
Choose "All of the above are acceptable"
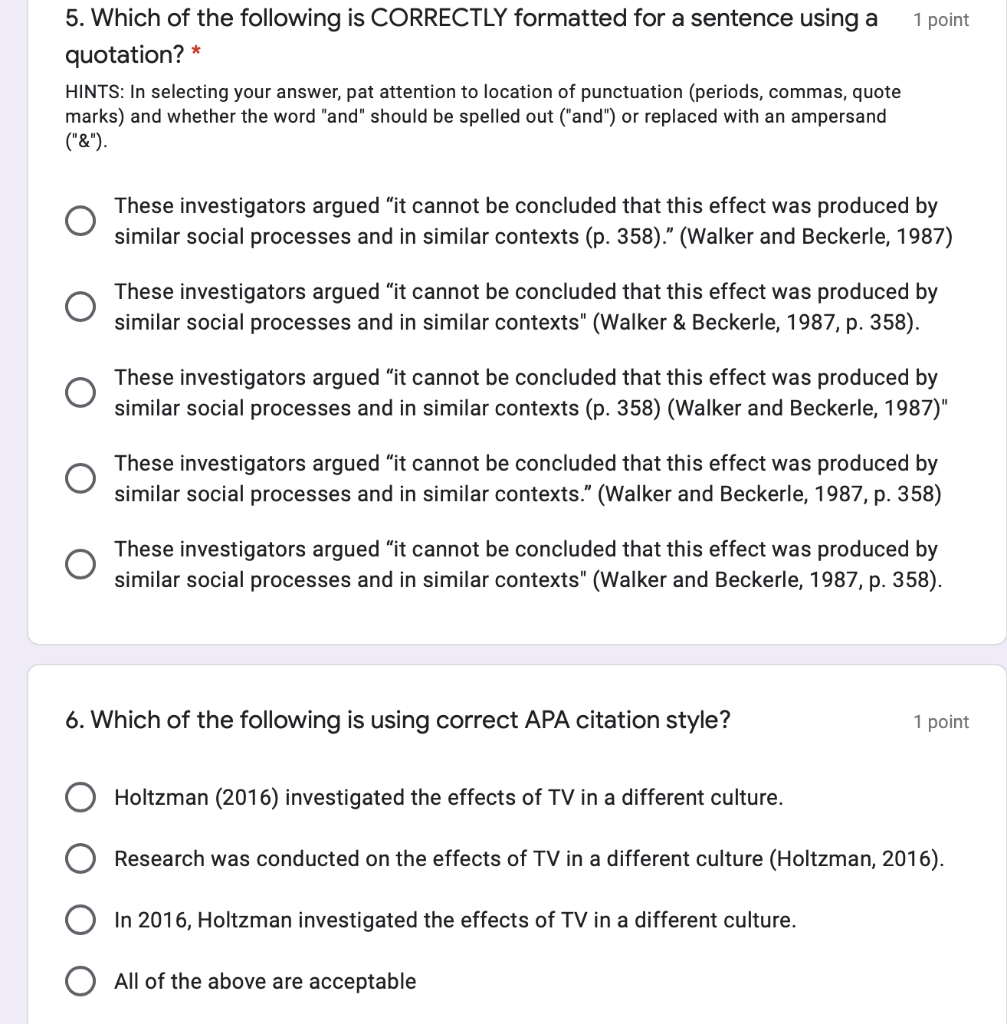point(80,981)
